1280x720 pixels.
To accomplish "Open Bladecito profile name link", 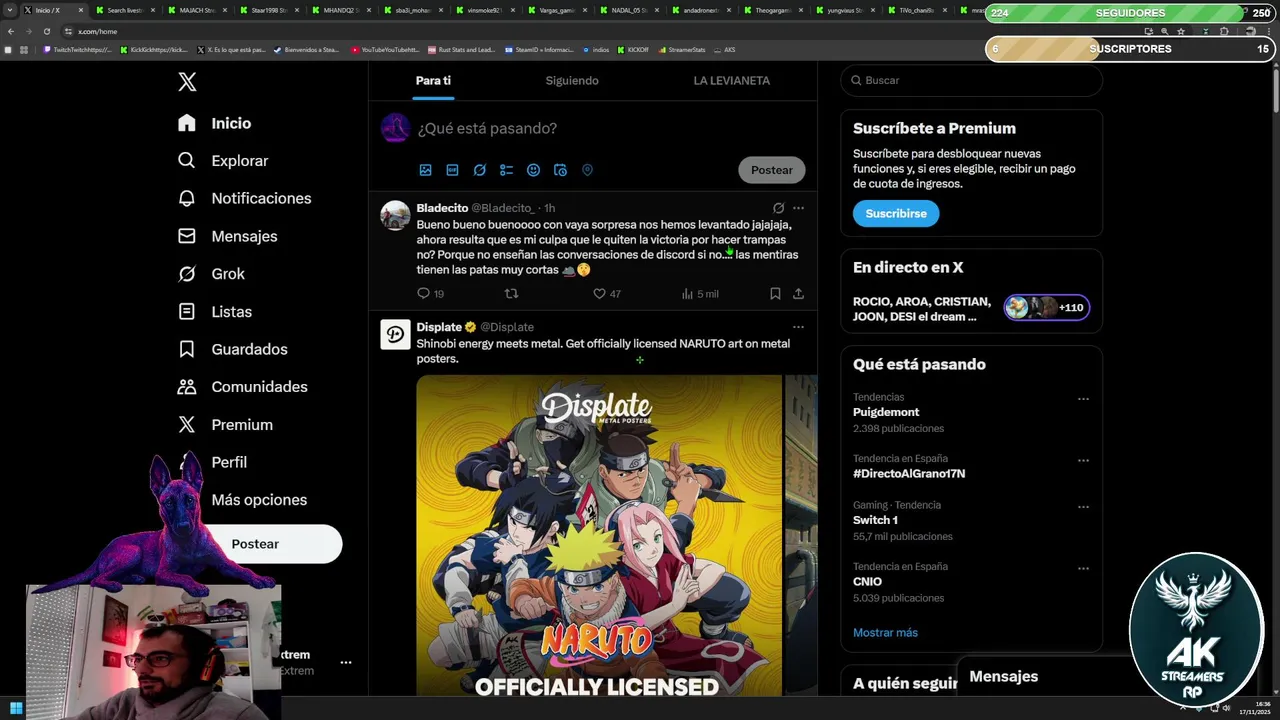I will 442,208.
